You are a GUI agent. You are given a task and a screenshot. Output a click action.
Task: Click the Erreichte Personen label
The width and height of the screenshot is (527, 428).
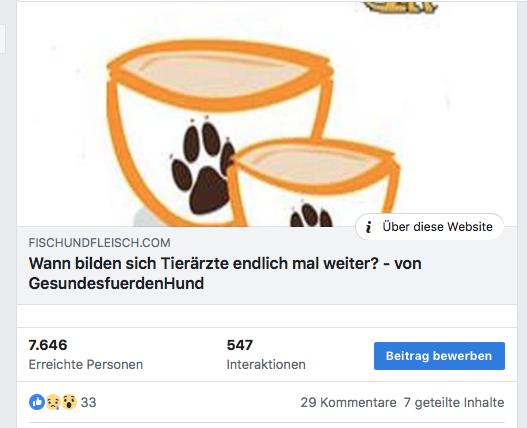[x=86, y=364]
